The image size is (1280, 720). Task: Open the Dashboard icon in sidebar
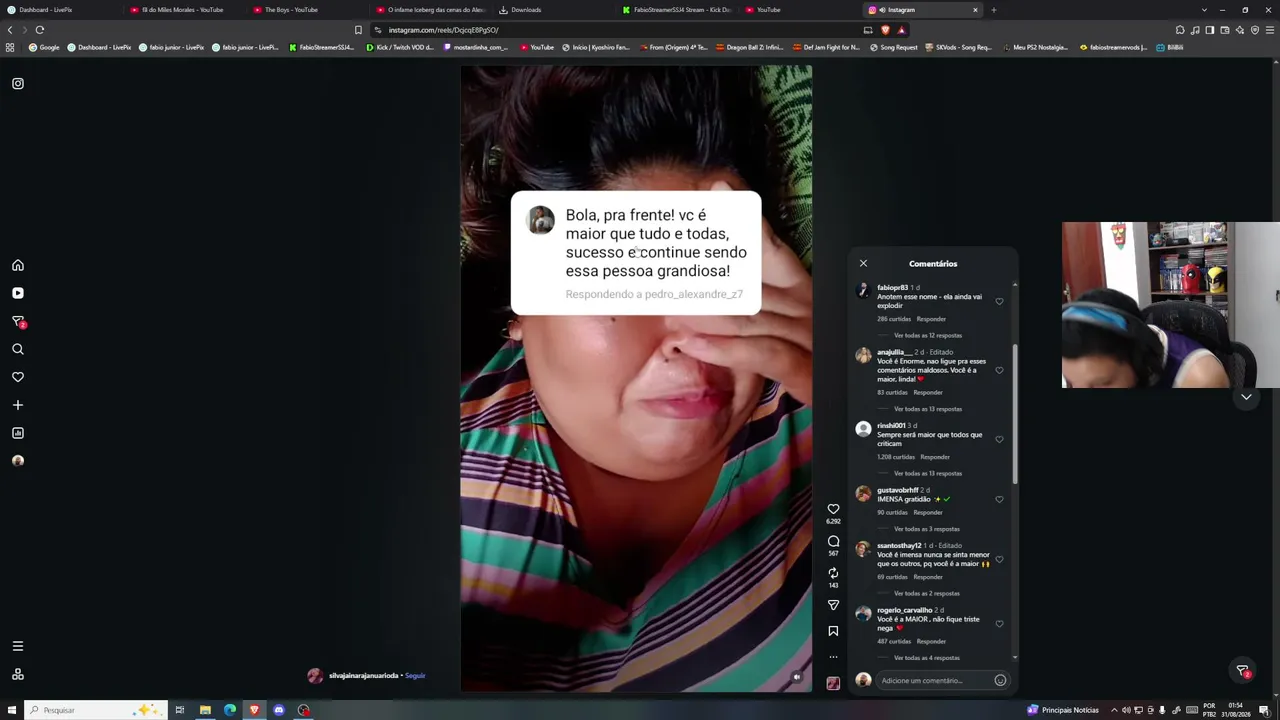(18, 433)
